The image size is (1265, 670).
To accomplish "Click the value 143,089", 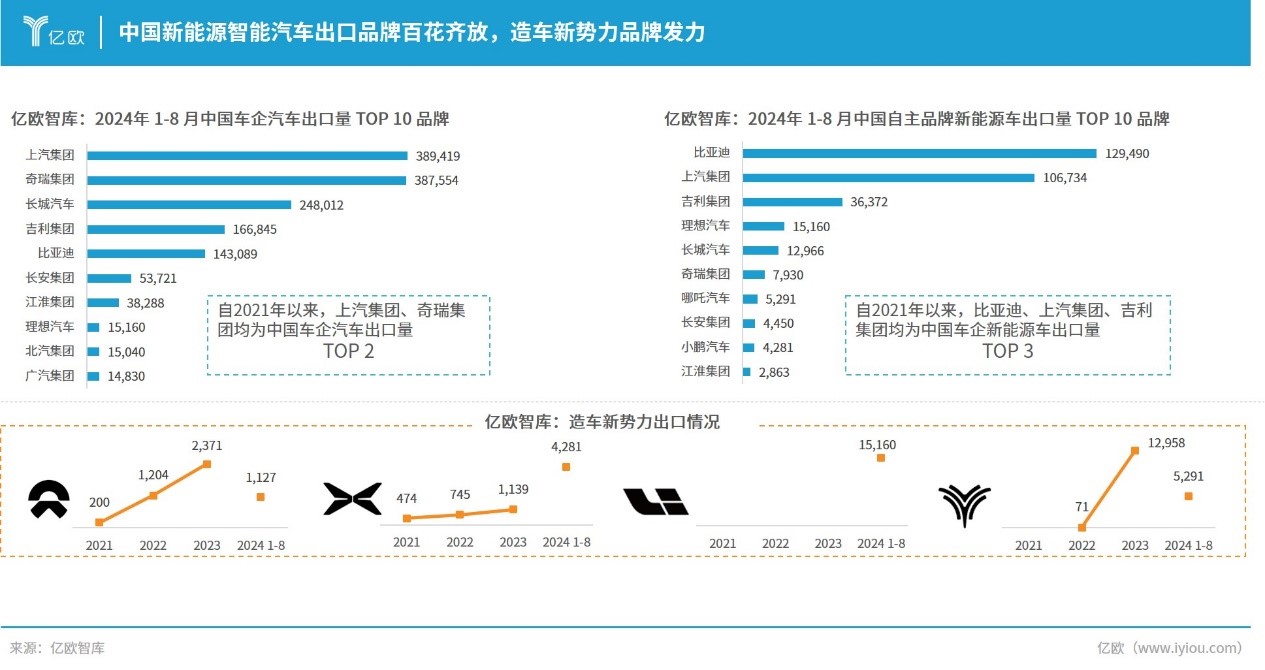I will click(234, 254).
